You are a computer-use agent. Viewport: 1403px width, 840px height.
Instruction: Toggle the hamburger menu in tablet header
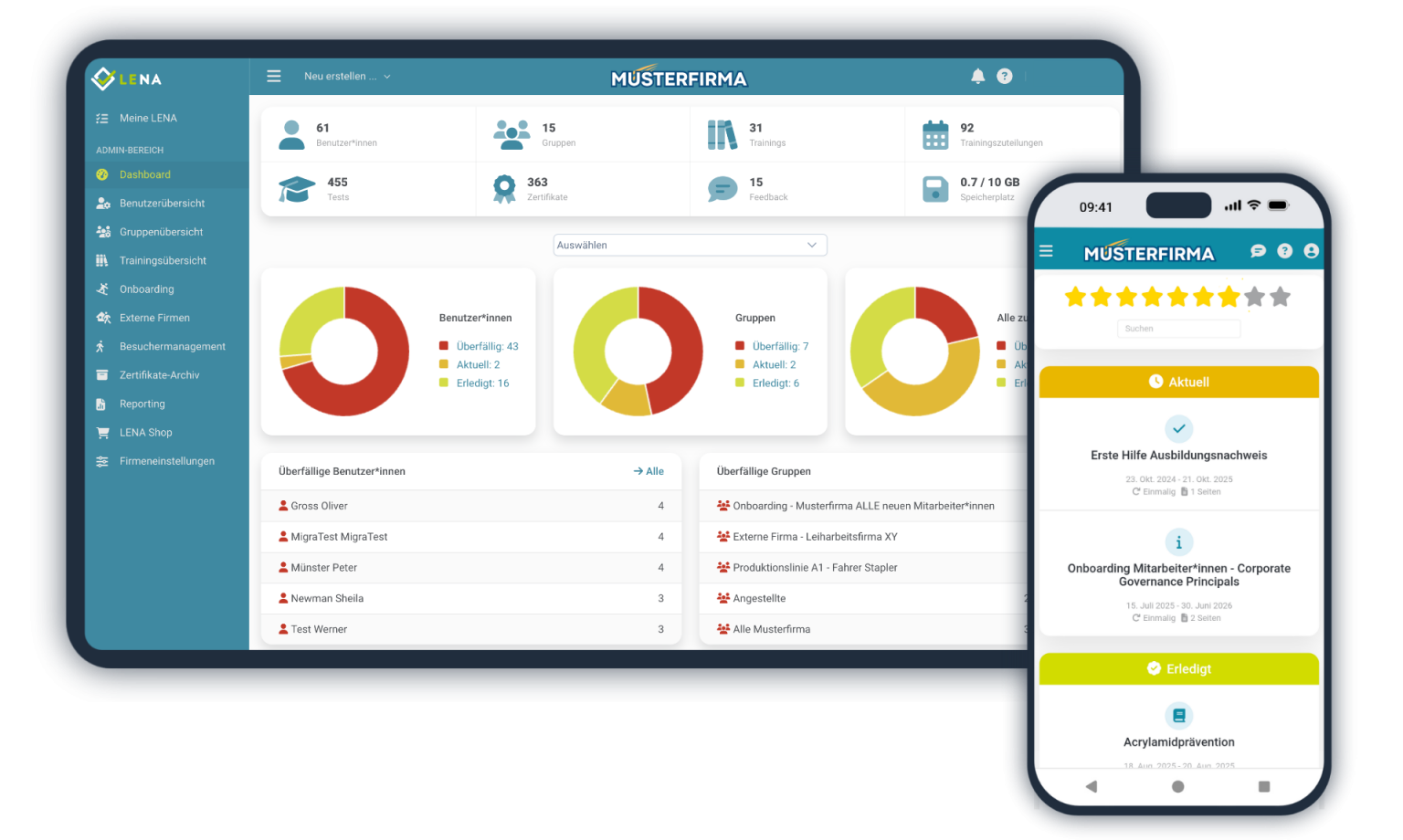tap(274, 77)
